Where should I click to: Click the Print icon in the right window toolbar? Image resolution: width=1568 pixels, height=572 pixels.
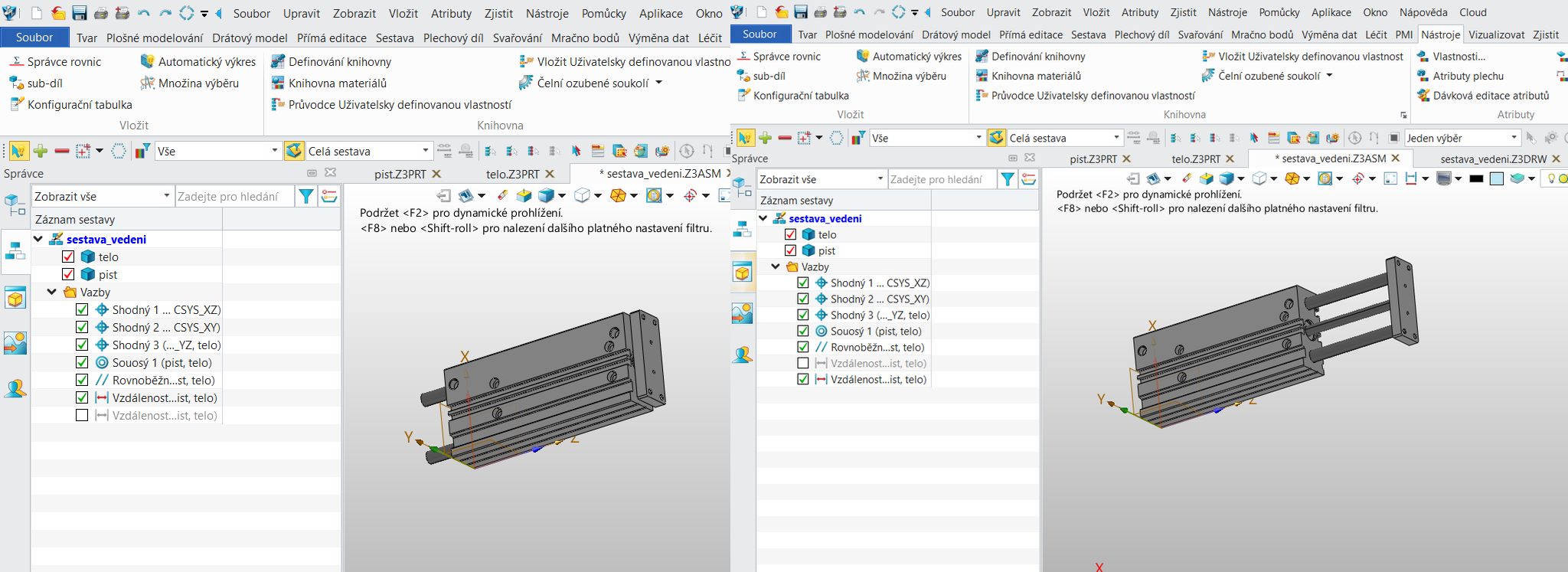coord(821,12)
